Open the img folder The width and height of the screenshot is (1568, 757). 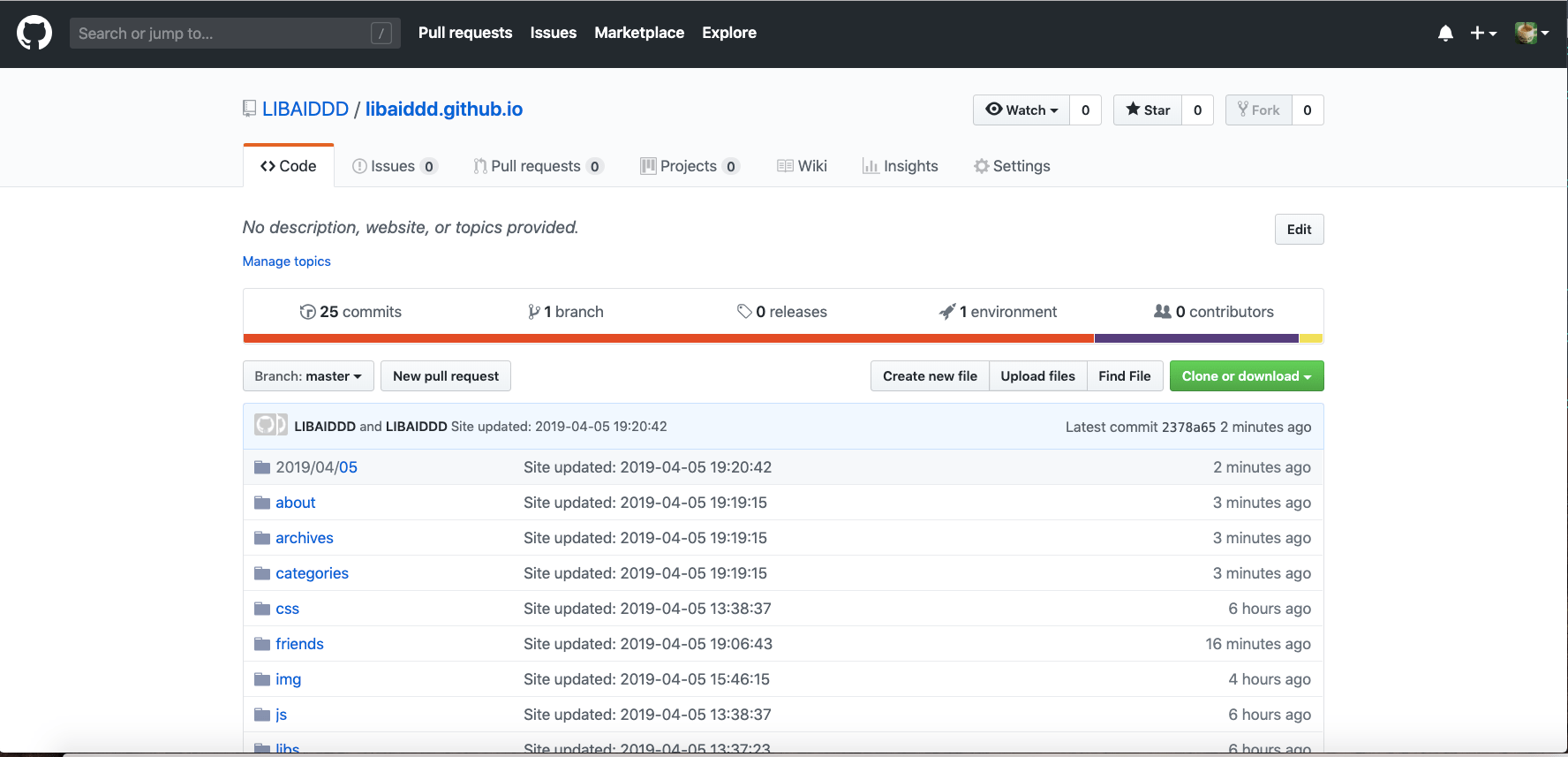pyautogui.click(x=289, y=679)
